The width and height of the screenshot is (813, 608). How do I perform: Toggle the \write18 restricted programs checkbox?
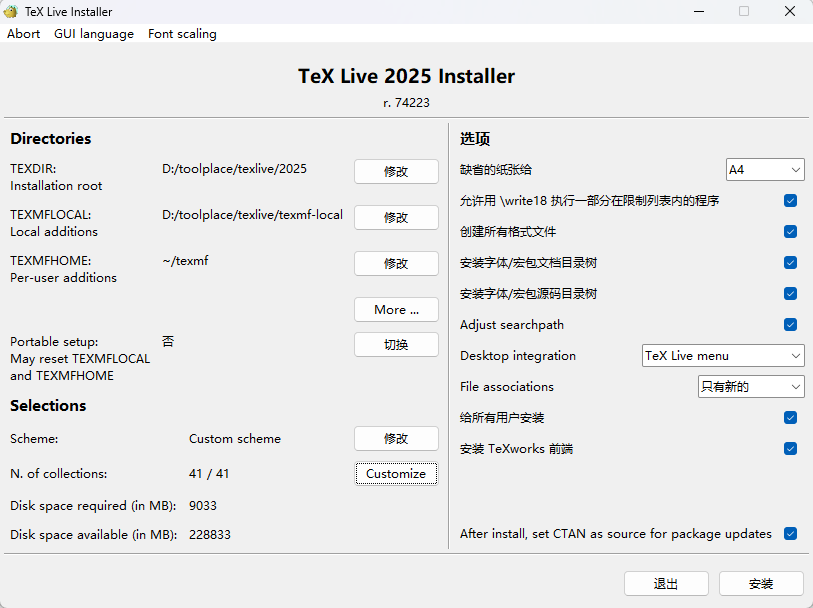(790, 201)
